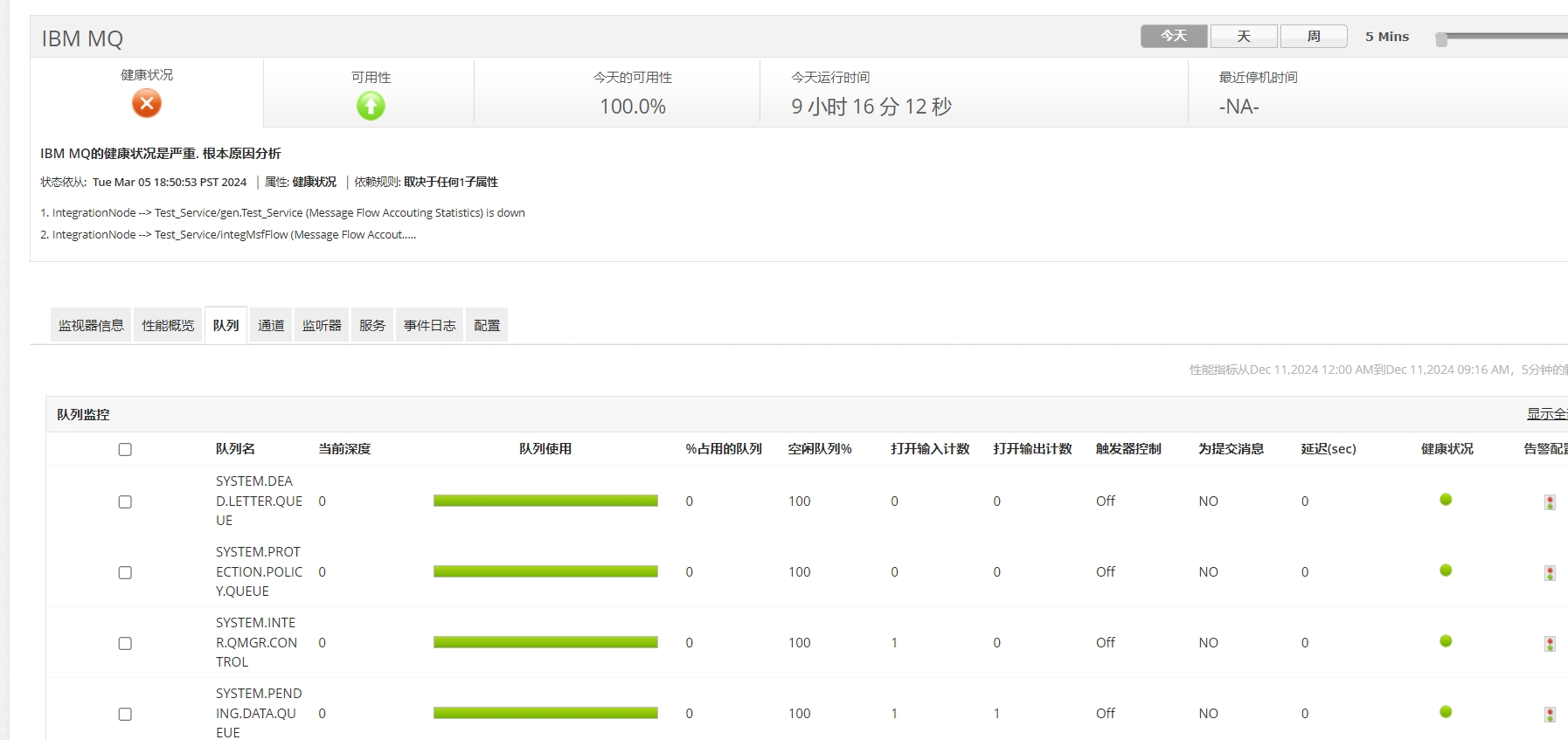Click alarm config icon for SYSTEM.INTER.QMGR.CONTROL
Screen dimensions: 1568x740
click(1550, 644)
